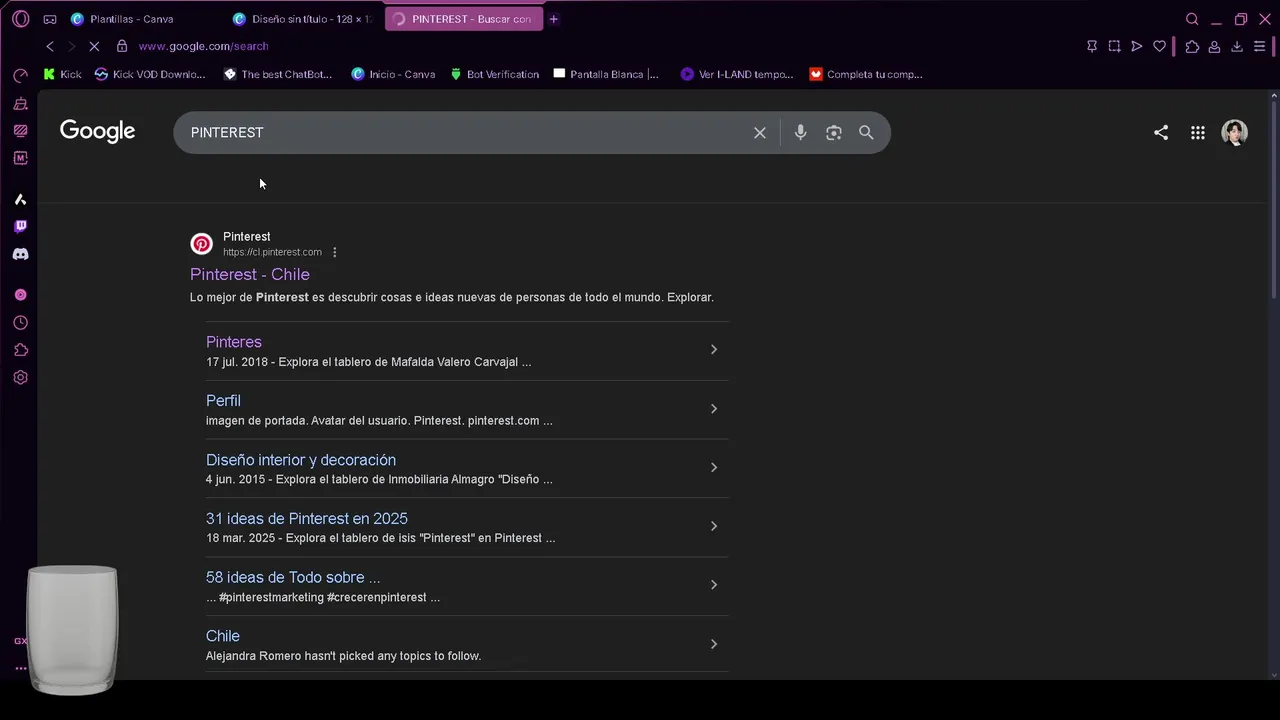Switch to Diseño sin título tab
Image resolution: width=1280 pixels, height=720 pixels.
click(304, 19)
